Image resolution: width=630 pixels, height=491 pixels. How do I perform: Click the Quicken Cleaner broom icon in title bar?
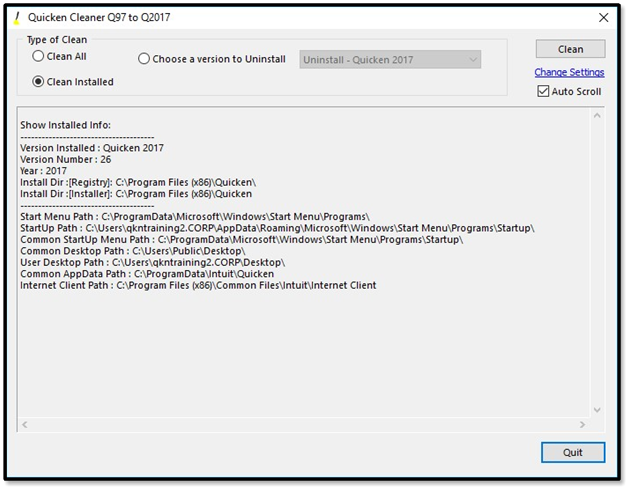[14, 18]
